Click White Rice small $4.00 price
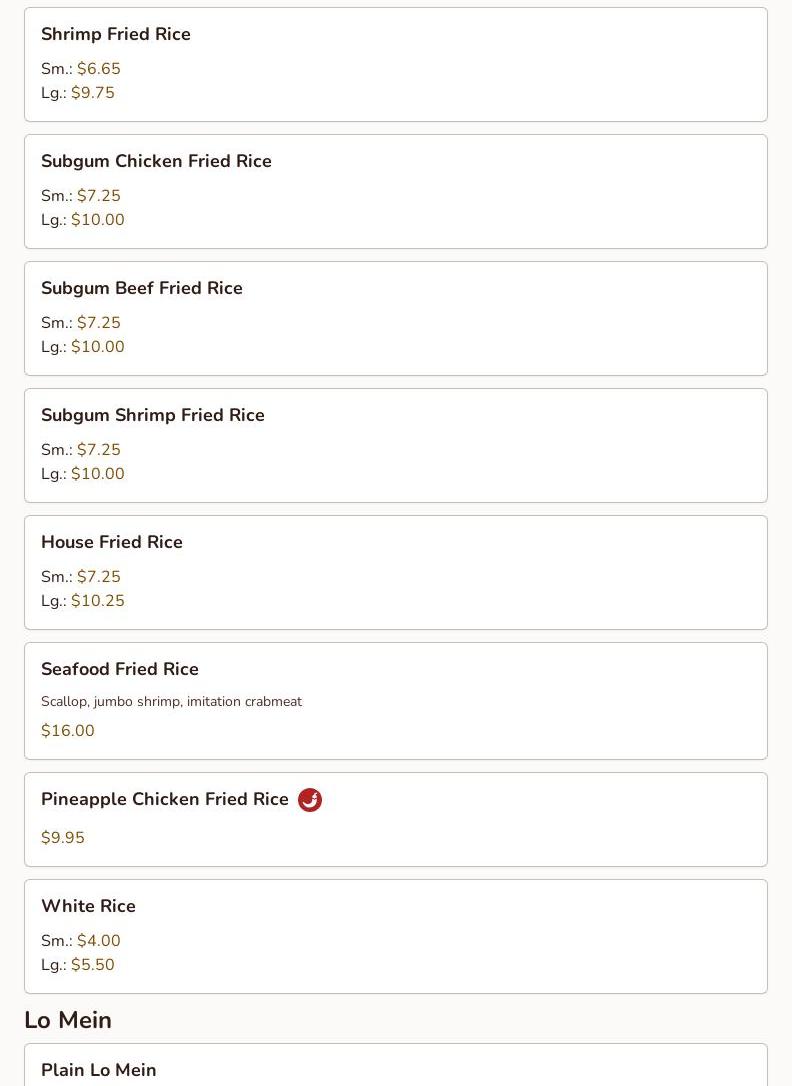The width and height of the screenshot is (792, 1086). (99, 941)
